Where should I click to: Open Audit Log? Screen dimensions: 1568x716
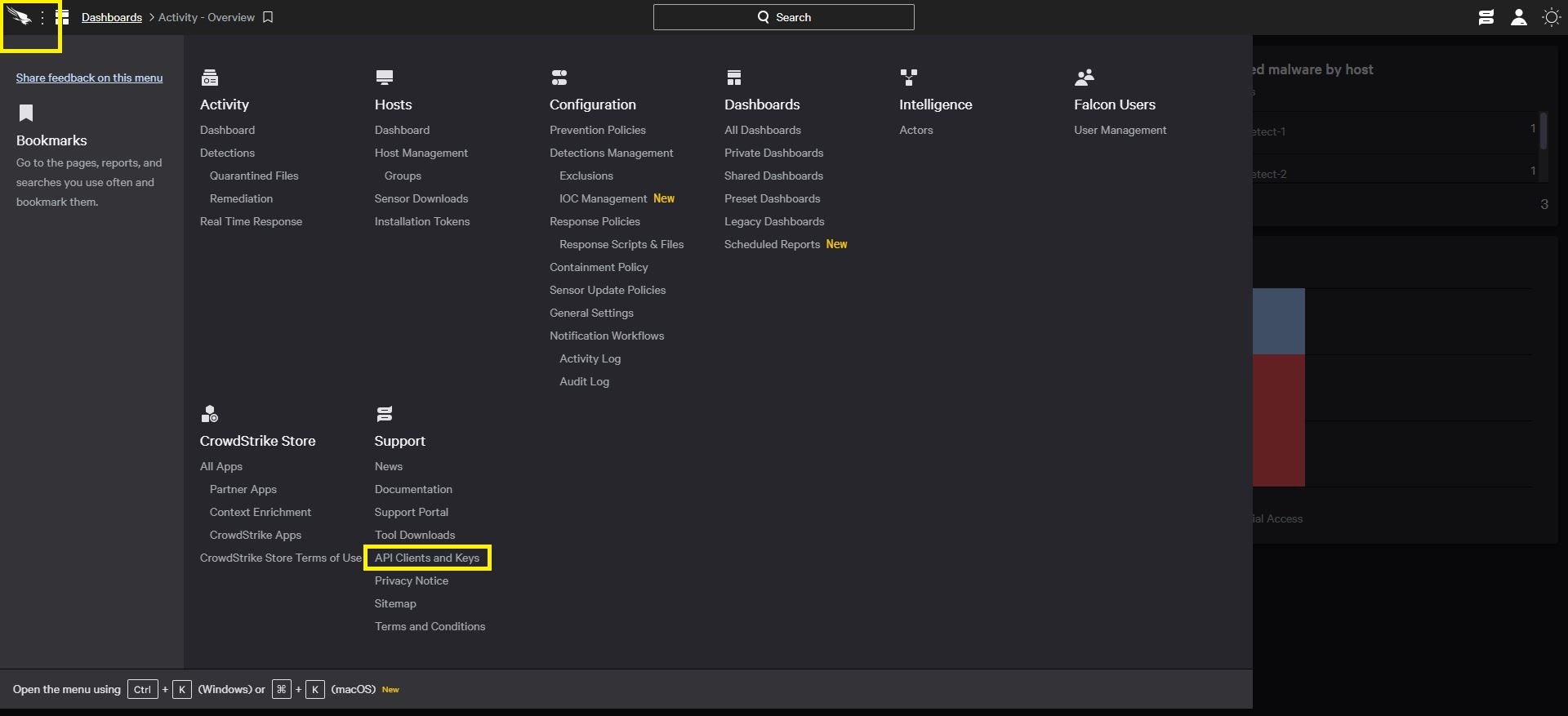(584, 381)
